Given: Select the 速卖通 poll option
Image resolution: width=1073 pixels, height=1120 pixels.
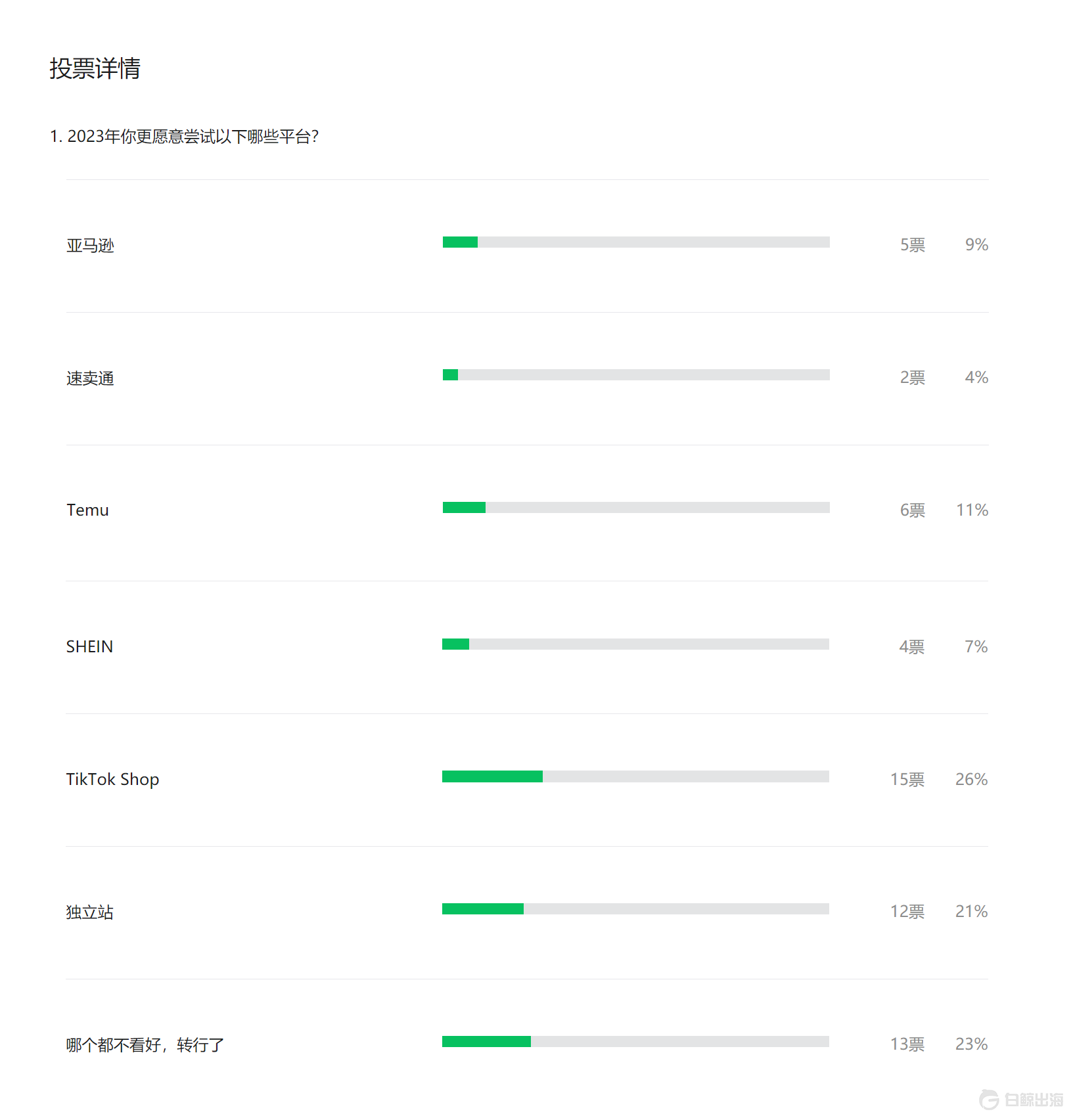Looking at the screenshot, I should click(x=90, y=378).
